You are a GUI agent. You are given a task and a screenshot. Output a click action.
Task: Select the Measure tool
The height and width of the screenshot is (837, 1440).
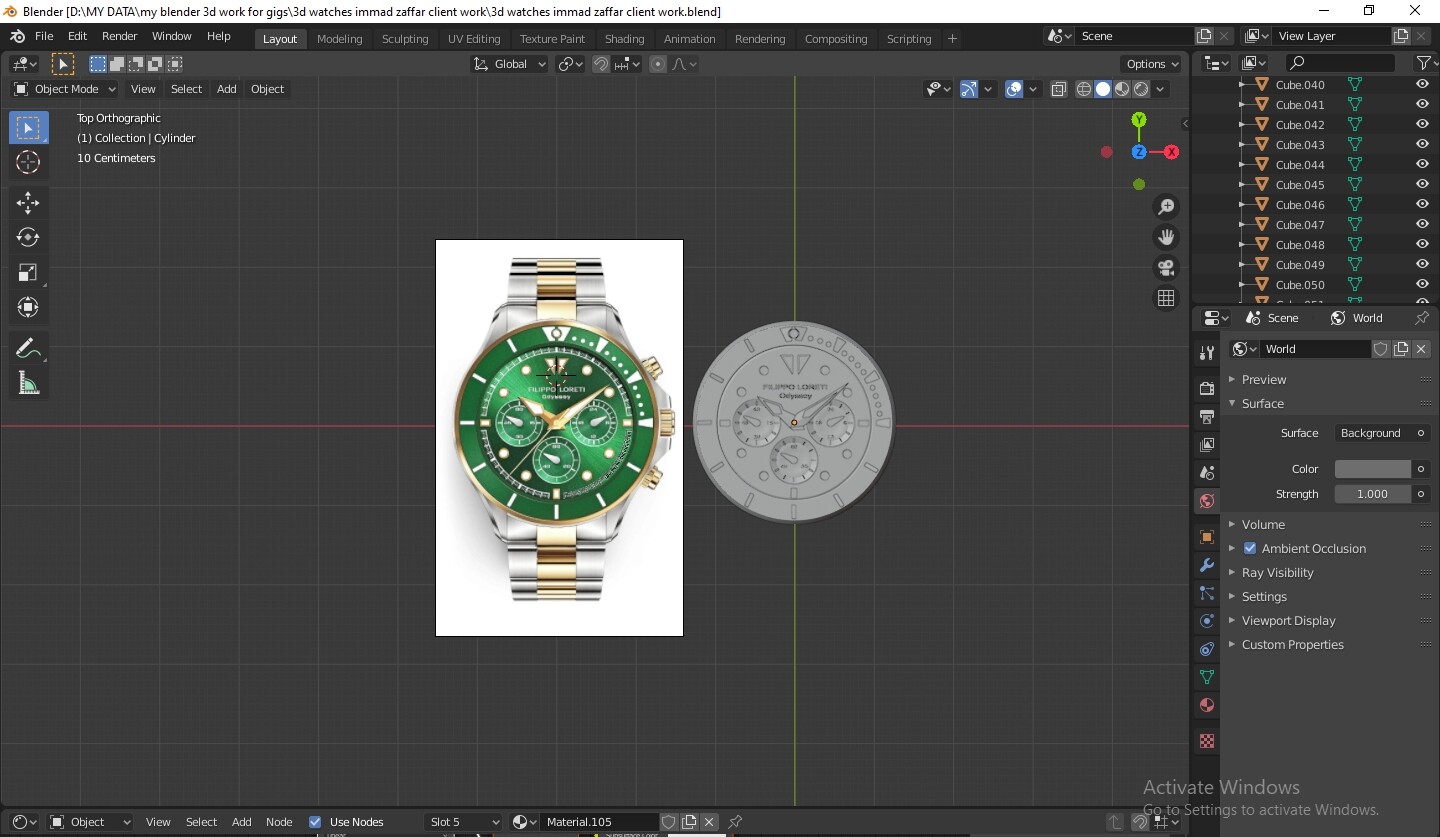pyautogui.click(x=28, y=383)
